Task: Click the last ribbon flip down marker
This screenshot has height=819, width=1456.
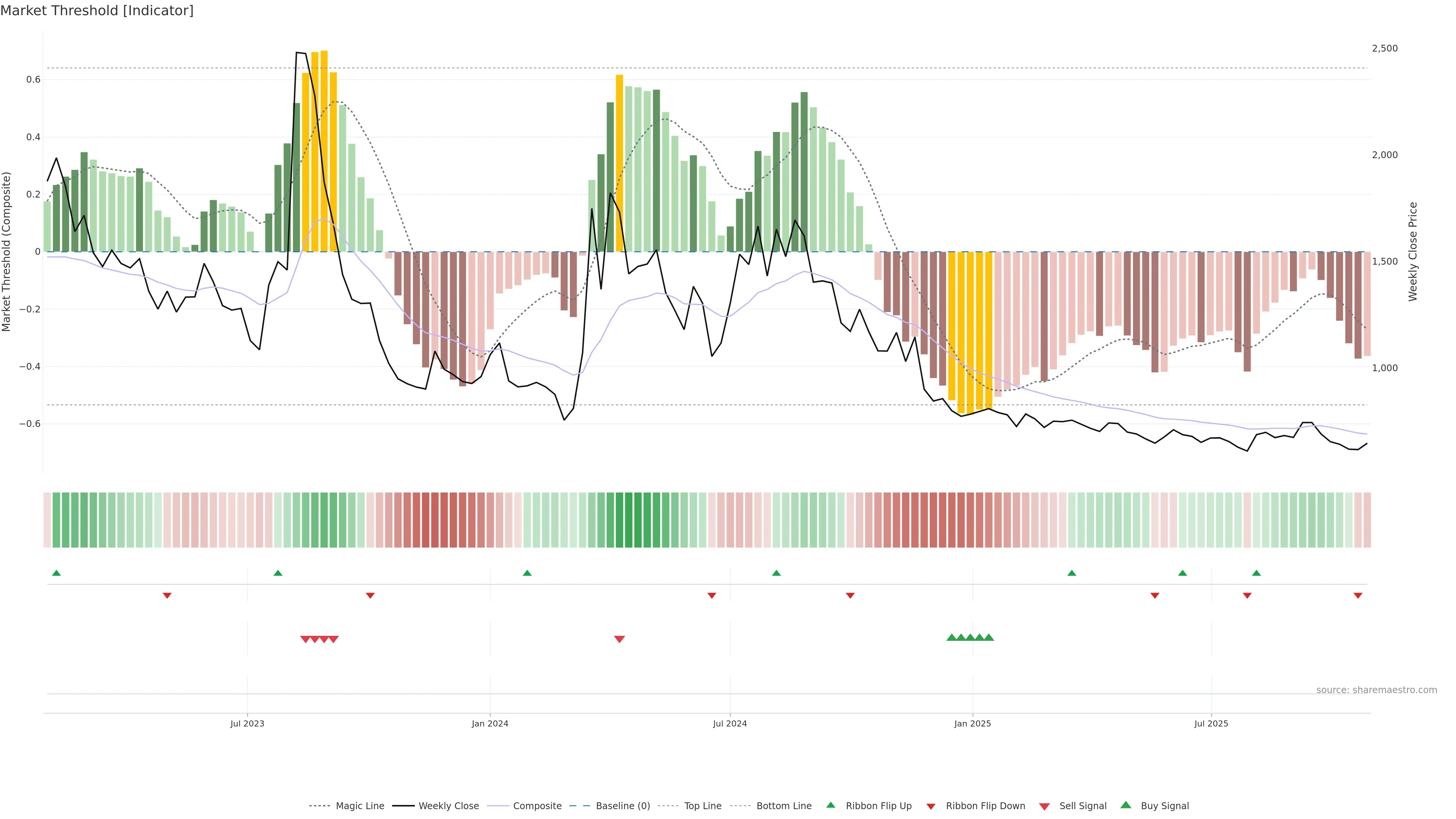Action: (x=1358, y=596)
